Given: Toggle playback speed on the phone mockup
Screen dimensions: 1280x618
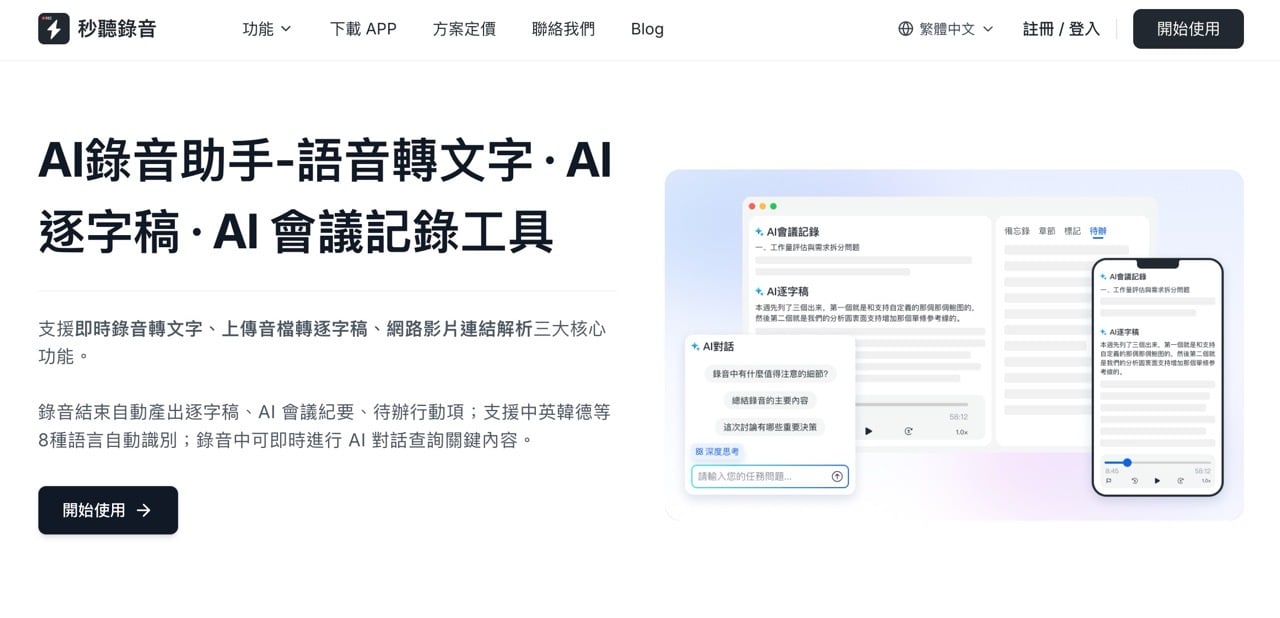Looking at the screenshot, I should (x=1205, y=480).
